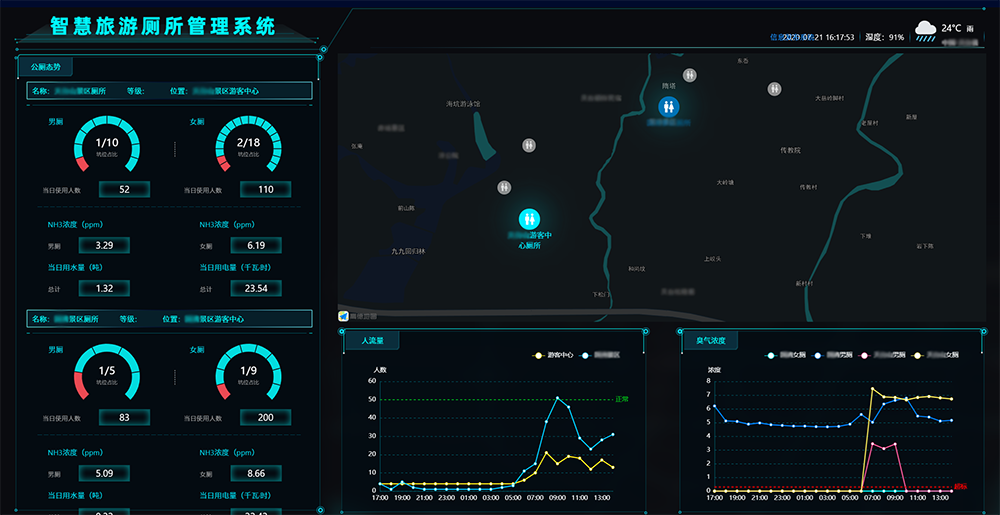Select the 臭气浓度 panel tab
This screenshot has height=515, width=1000.
point(710,341)
